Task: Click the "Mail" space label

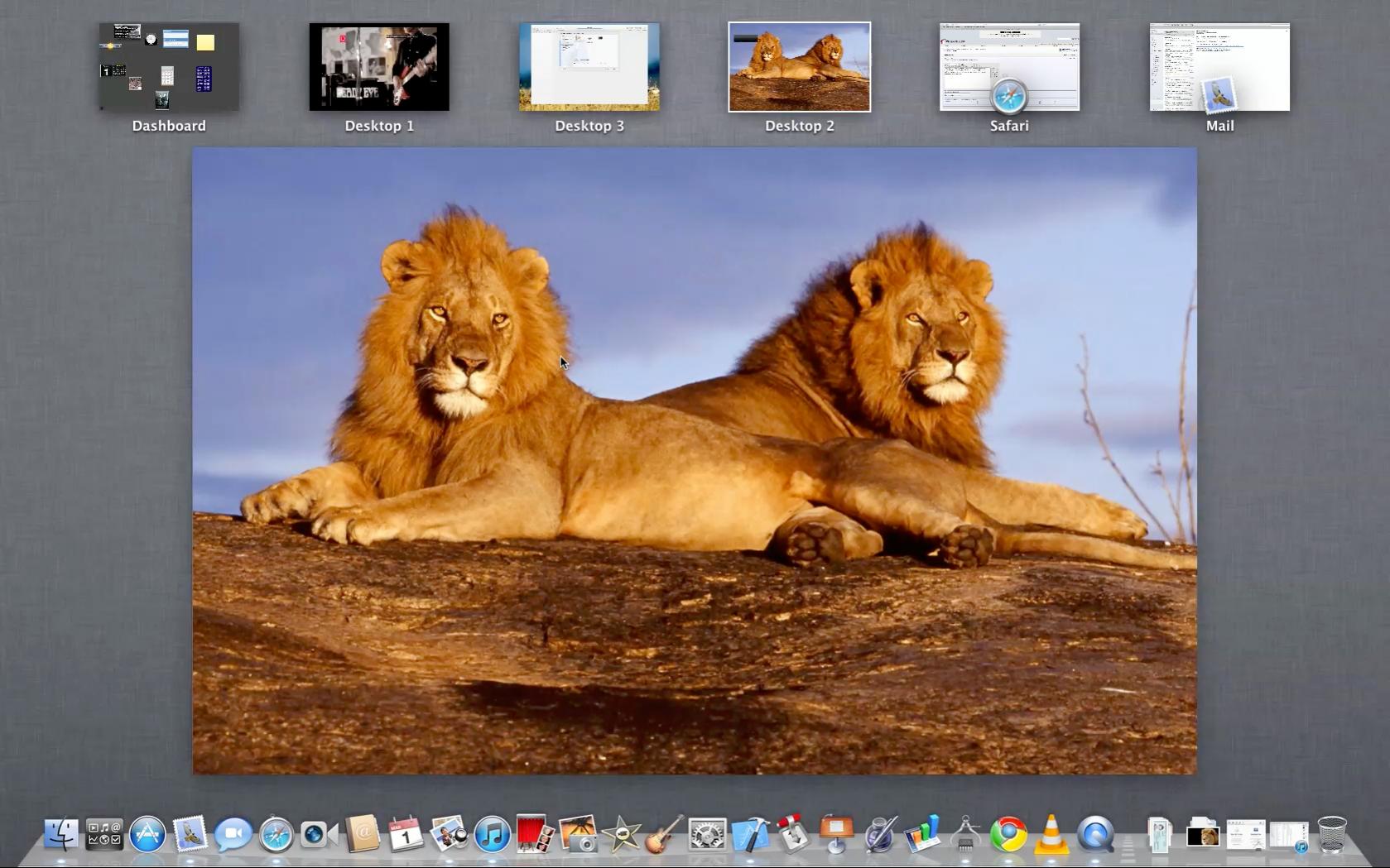Action: click(x=1219, y=126)
